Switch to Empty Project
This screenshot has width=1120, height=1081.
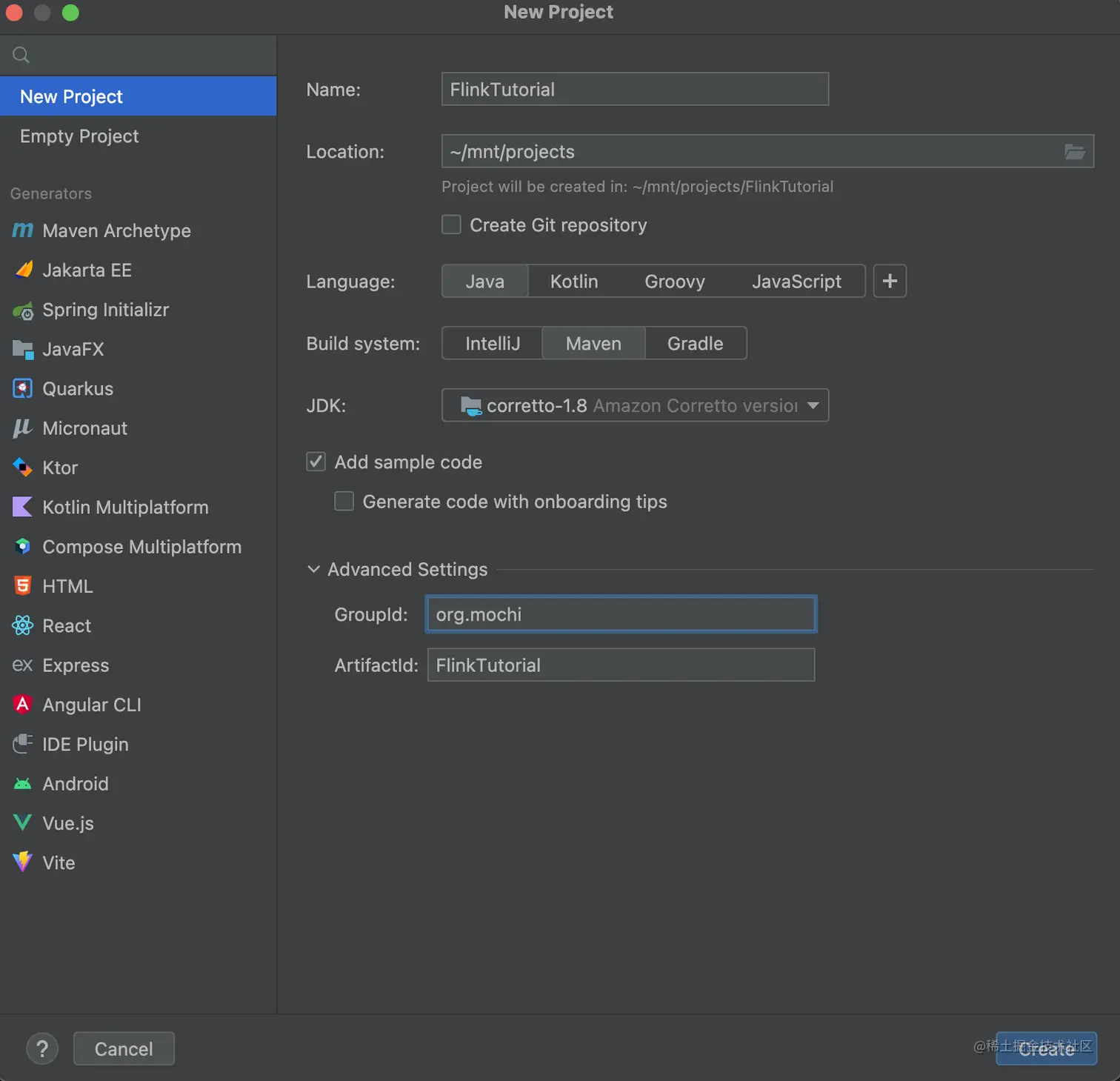(79, 136)
